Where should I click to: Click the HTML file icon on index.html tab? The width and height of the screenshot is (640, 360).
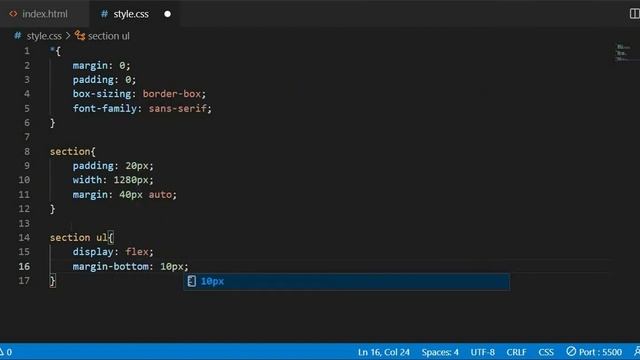point(13,14)
